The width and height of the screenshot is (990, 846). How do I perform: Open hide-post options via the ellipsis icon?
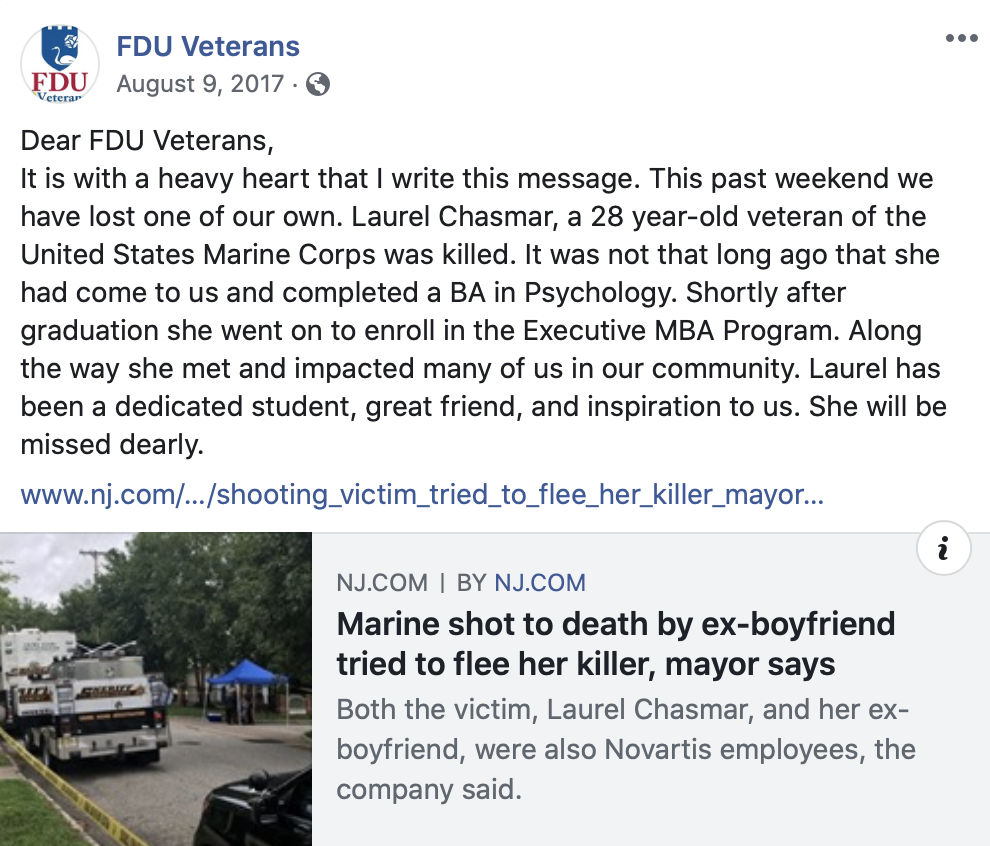click(962, 38)
